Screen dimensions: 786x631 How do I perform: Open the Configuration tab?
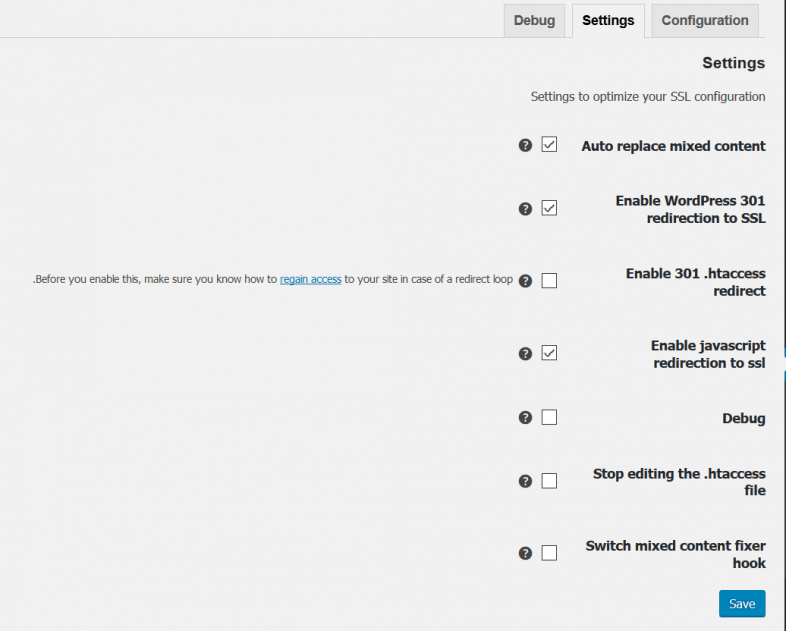(705, 21)
